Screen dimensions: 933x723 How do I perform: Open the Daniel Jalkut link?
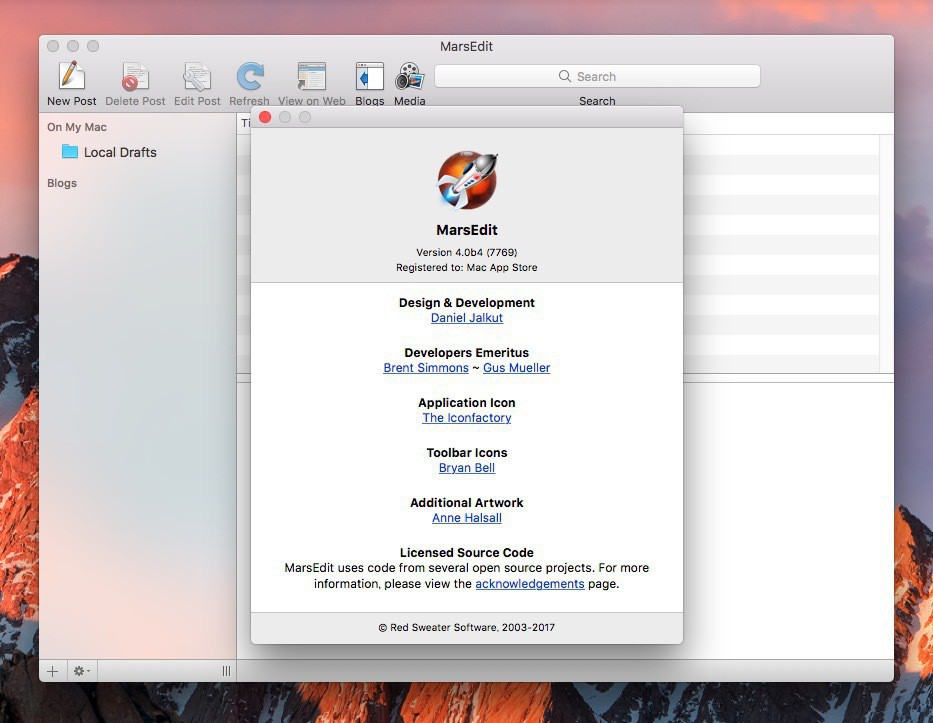pos(467,318)
